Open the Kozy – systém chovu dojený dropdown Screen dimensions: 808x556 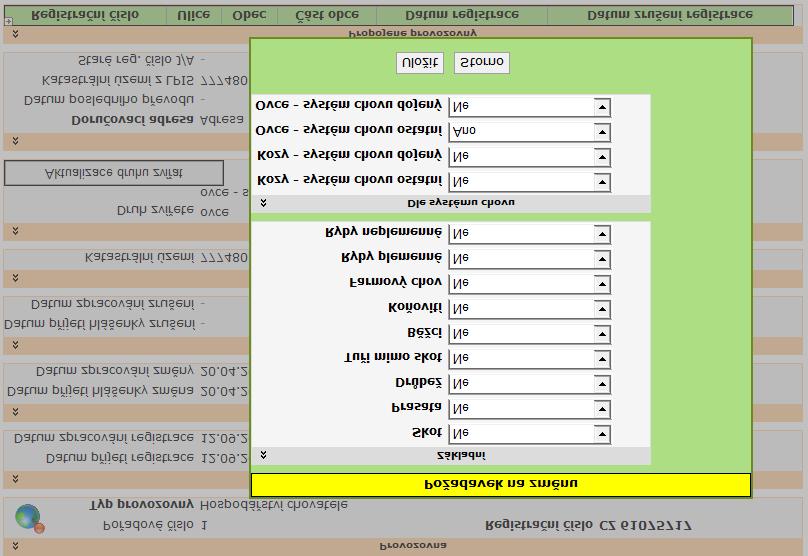(x=530, y=157)
